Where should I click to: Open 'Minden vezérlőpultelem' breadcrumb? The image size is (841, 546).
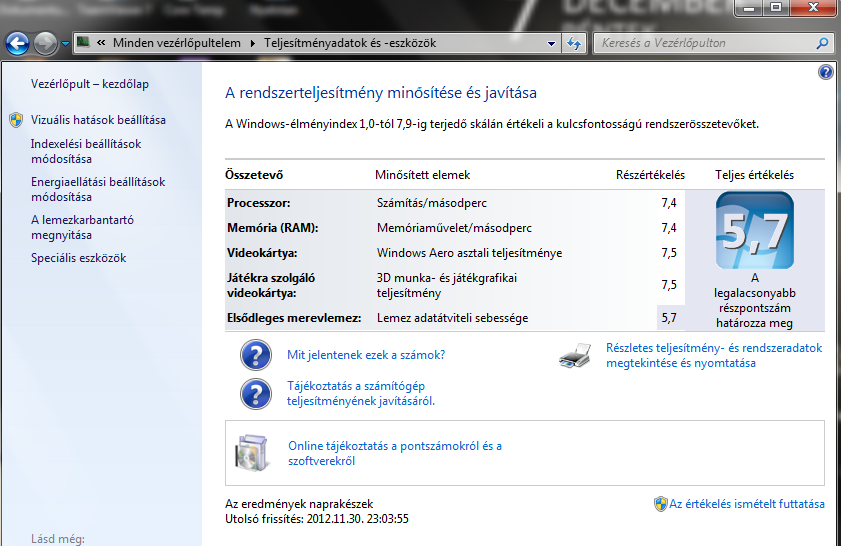[176, 43]
